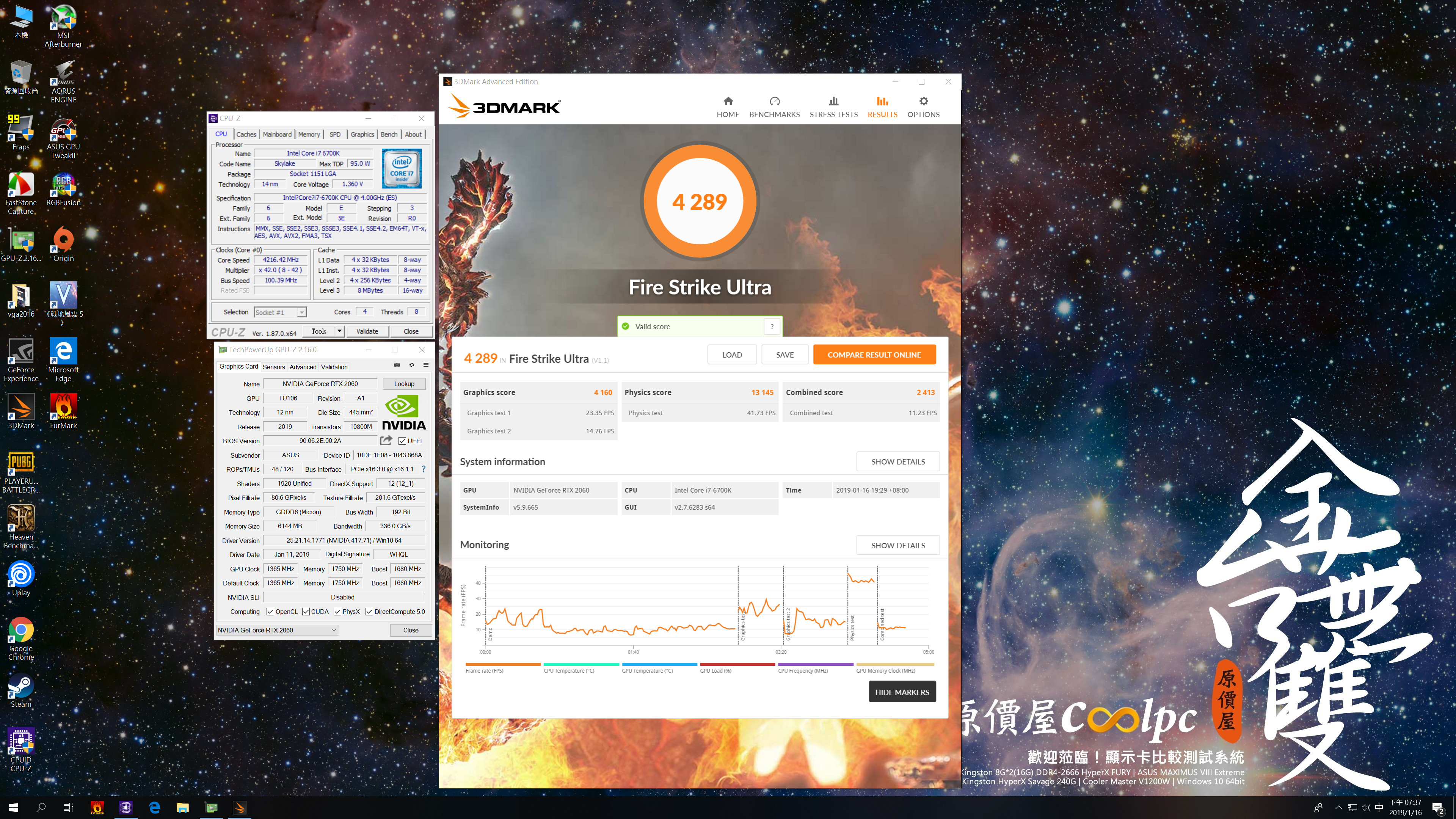This screenshot has width=1456, height=819.
Task: Open the Bench tab in CPU-Z
Action: pyautogui.click(x=389, y=134)
